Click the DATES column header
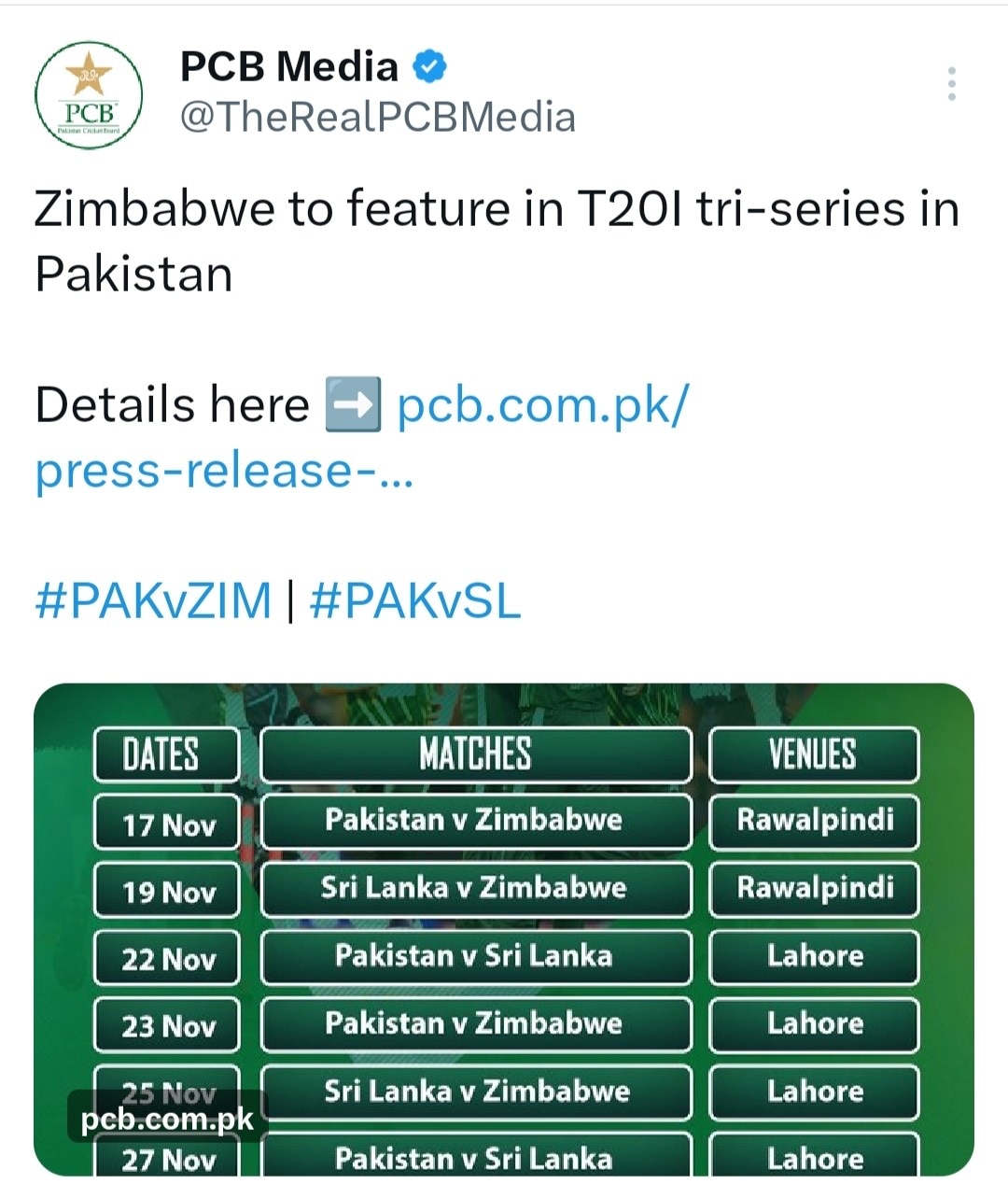 point(166,754)
